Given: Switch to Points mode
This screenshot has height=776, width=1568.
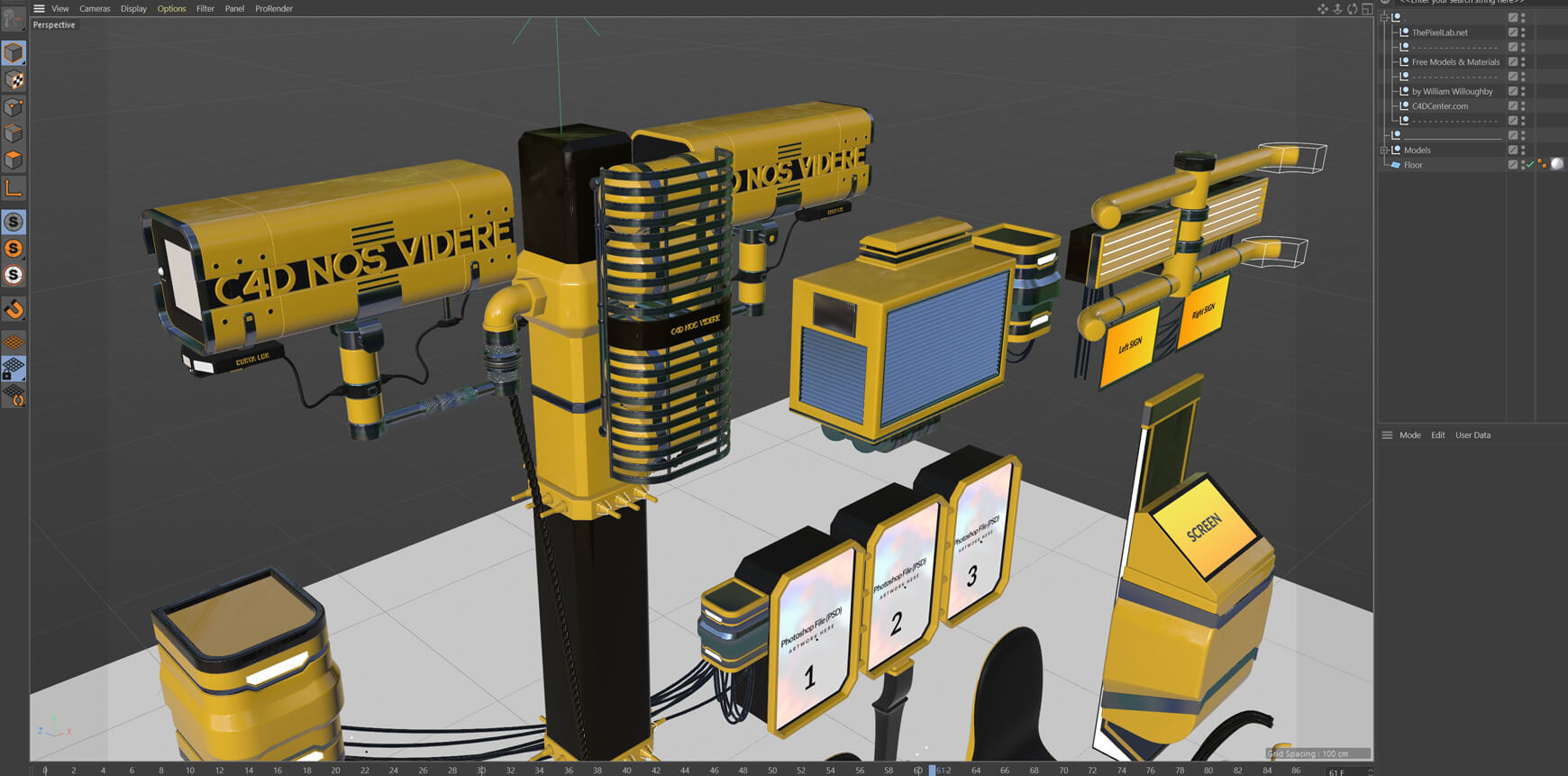Looking at the screenshot, I should (x=14, y=107).
